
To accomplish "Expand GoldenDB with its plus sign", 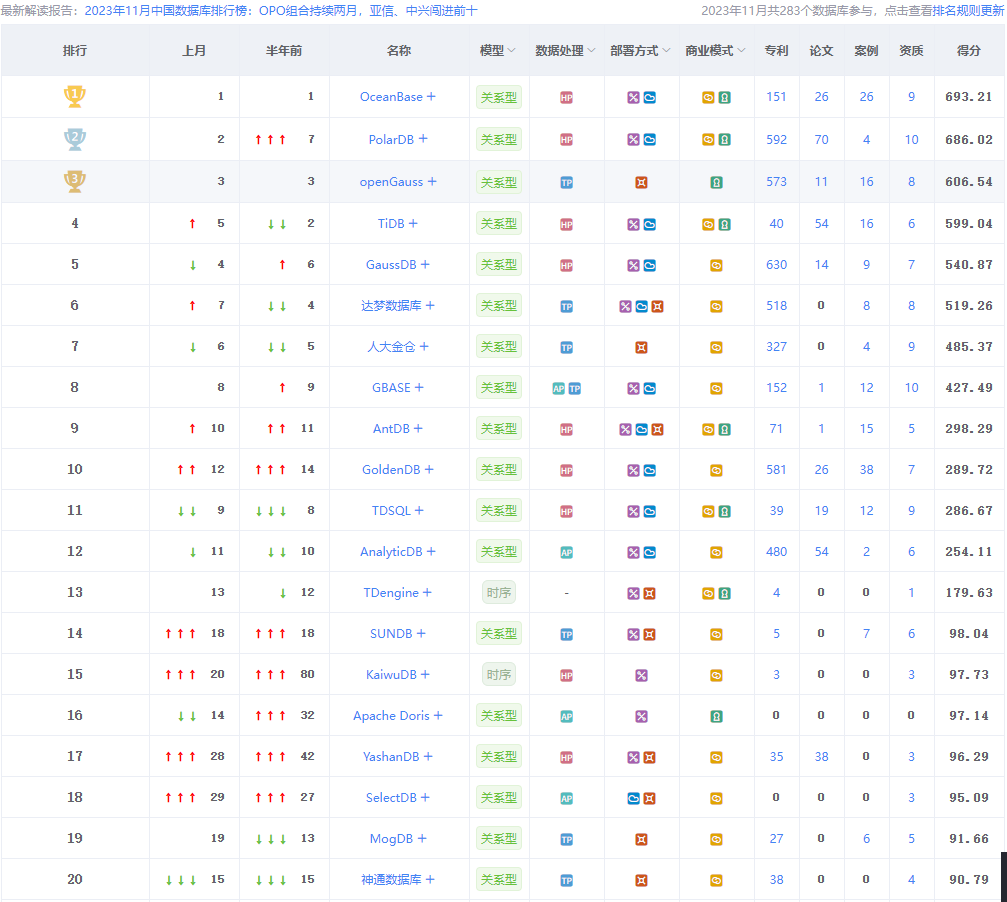I will click(429, 469).
